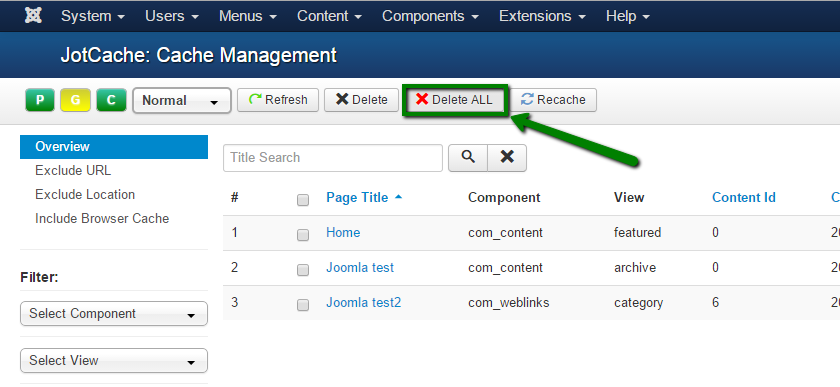Click the Joomla logo icon

click(33, 16)
